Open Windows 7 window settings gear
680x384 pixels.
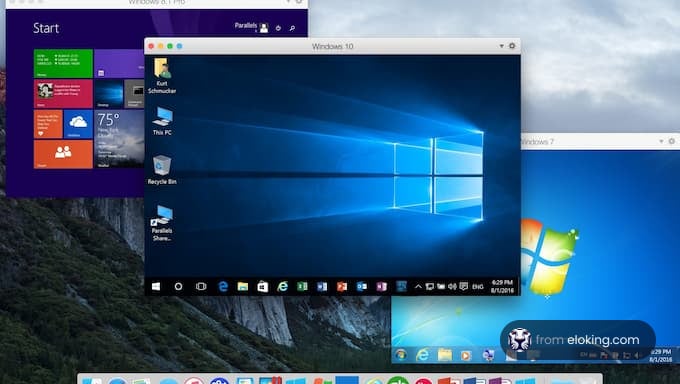tap(672, 141)
